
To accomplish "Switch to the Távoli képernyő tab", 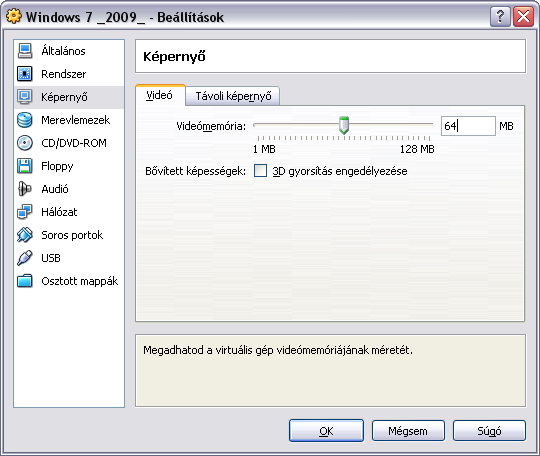I will [233, 96].
